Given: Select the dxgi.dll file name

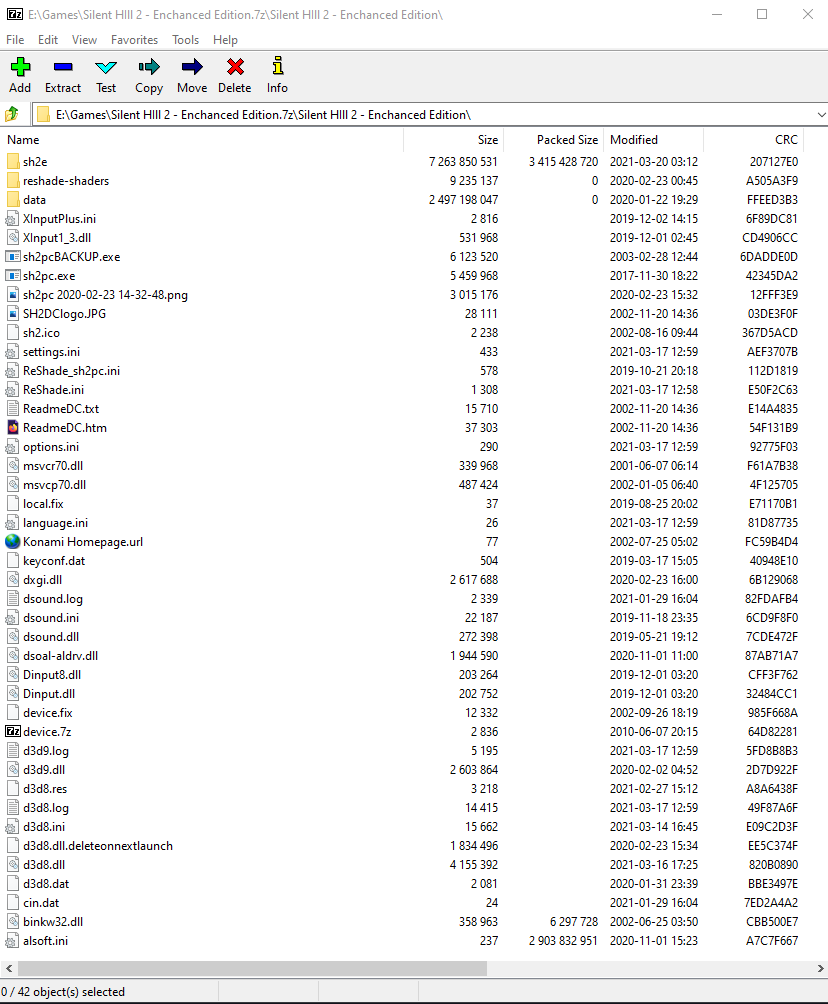Looking at the screenshot, I should click(43, 579).
